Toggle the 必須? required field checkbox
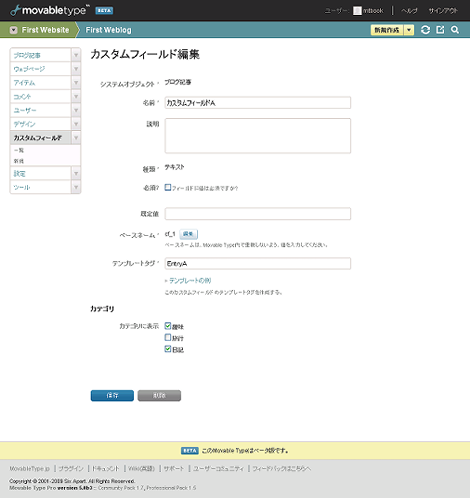This screenshot has height=498, width=470. (168, 187)
